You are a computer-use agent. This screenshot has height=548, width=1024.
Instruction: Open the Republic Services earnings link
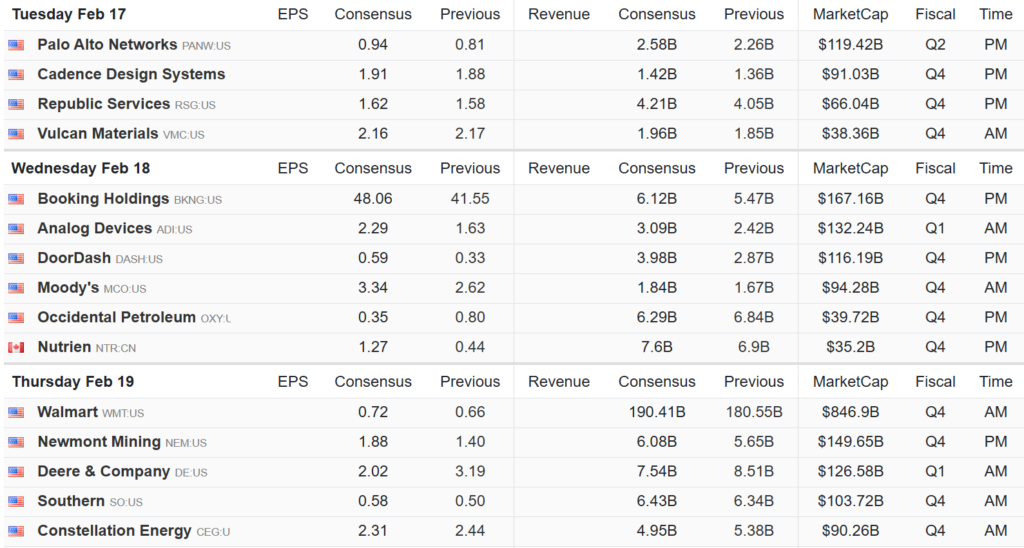coord(103,104)
